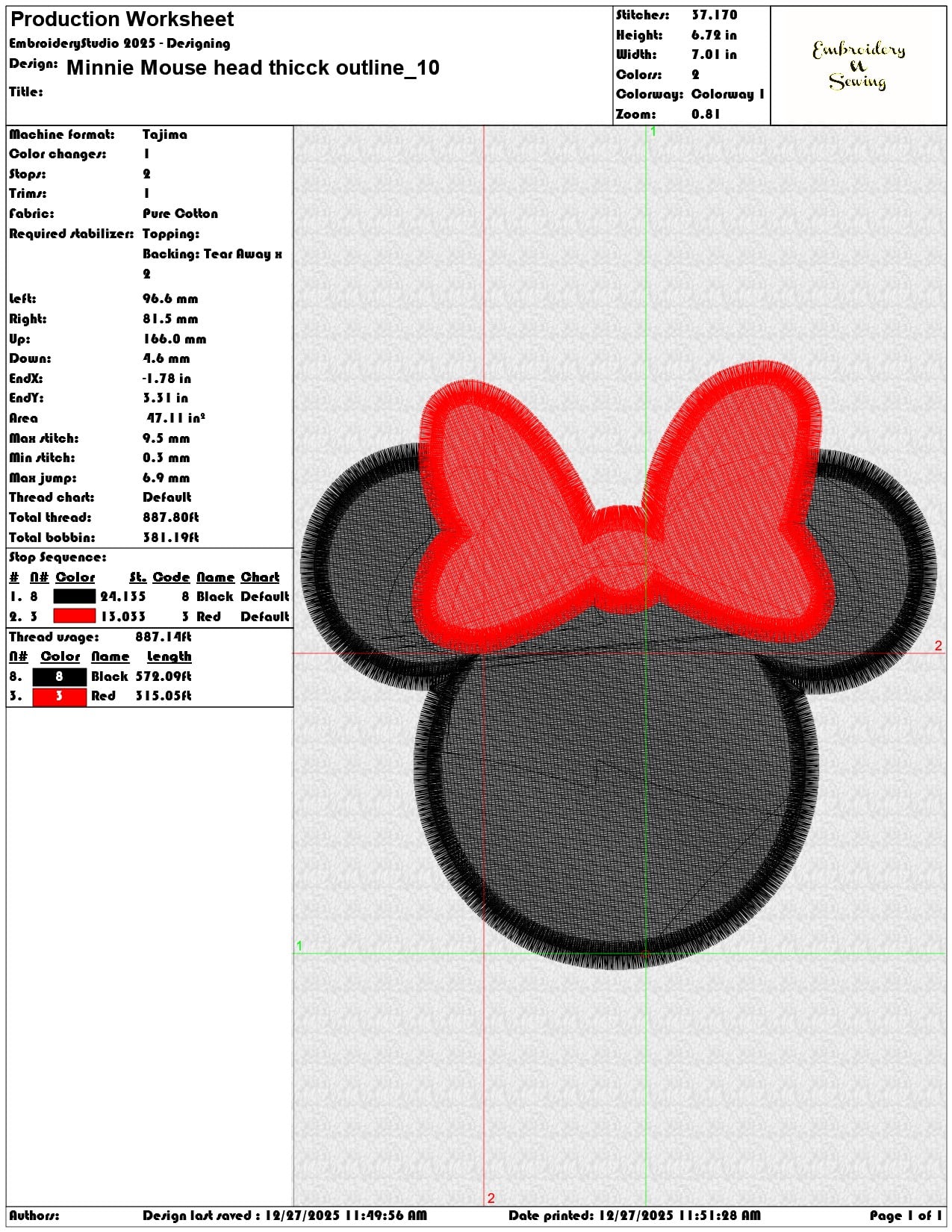Click the Left value 96.6 mm
The height and width of the screenshot is (1232, 952).
point(170,299)
